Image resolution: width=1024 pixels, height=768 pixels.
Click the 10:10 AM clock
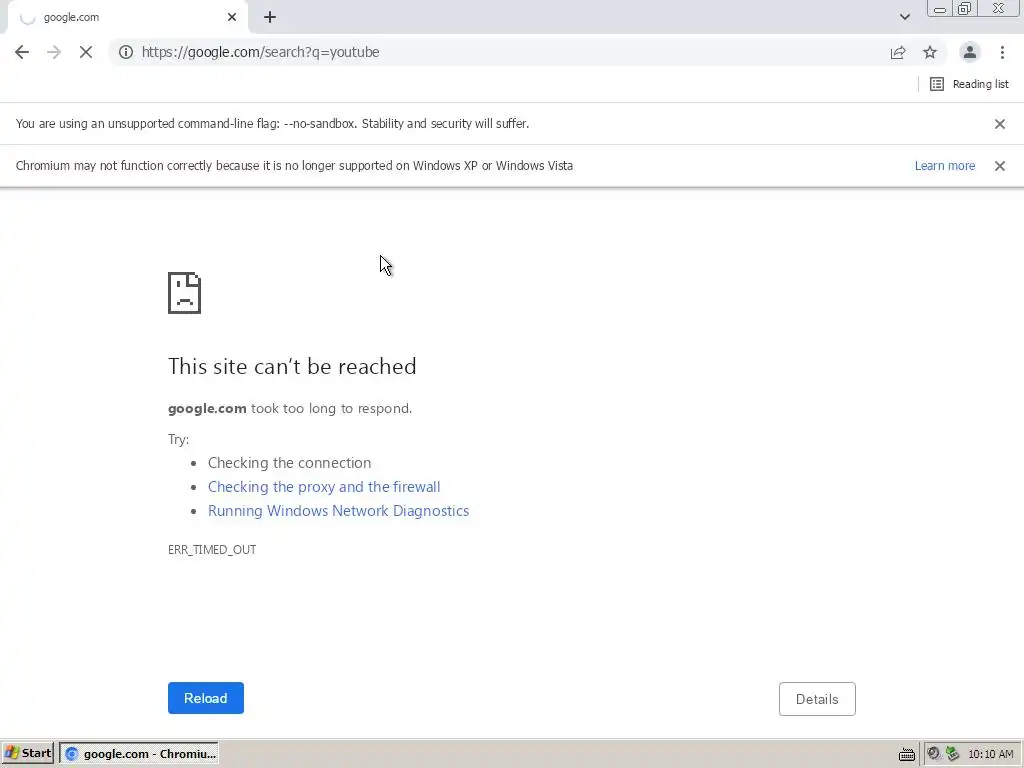(991, 754)
